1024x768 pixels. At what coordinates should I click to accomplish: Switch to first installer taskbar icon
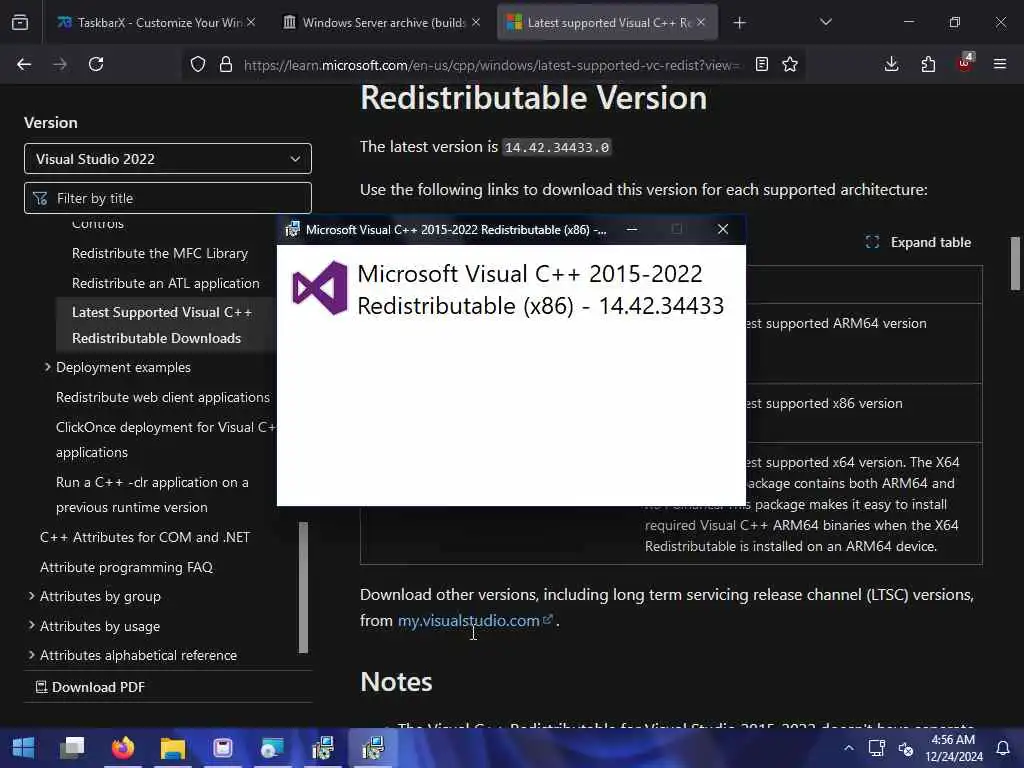323,748
